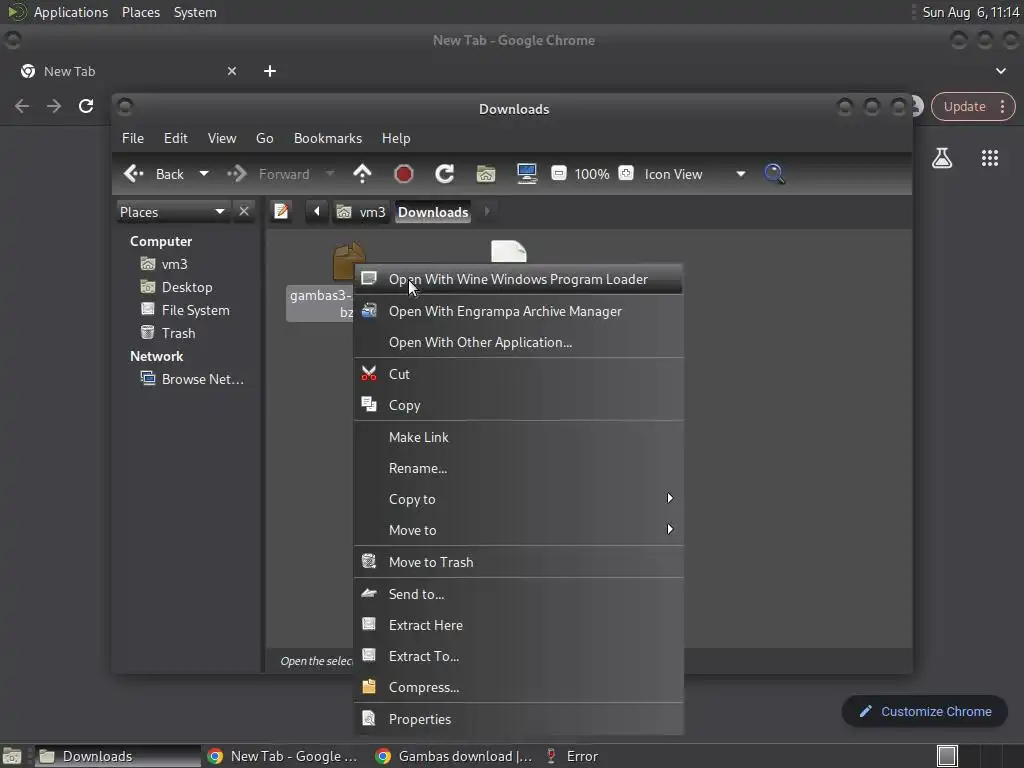Open the Chrome Labs flask icon
Viewport: 1024px width, 768px height.
[x=942, y=158]
